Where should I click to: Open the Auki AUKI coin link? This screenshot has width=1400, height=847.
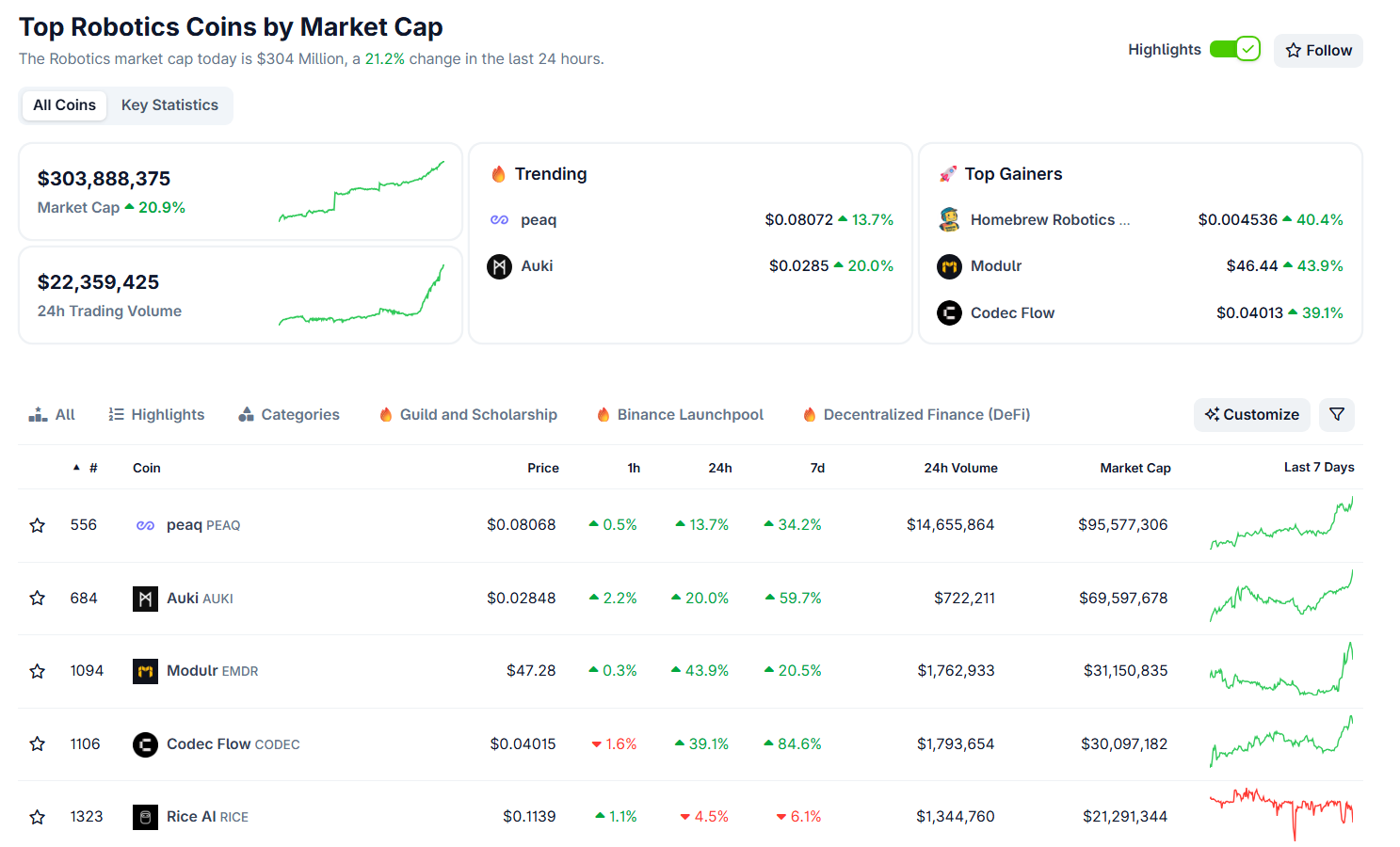coord(200,598)
